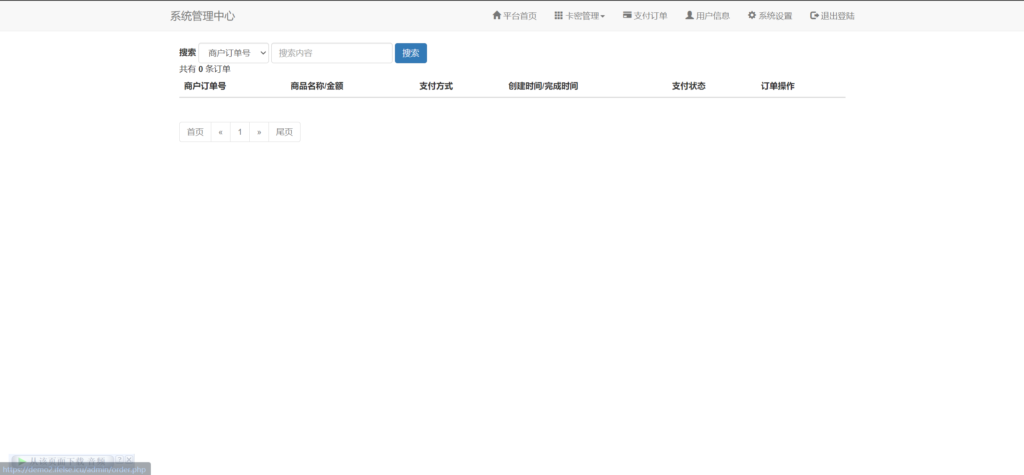This screenshot has width=1024, height=475.
Task: Click the 创建时间/完成时间 column header
Action: click(x=543, y=86)
